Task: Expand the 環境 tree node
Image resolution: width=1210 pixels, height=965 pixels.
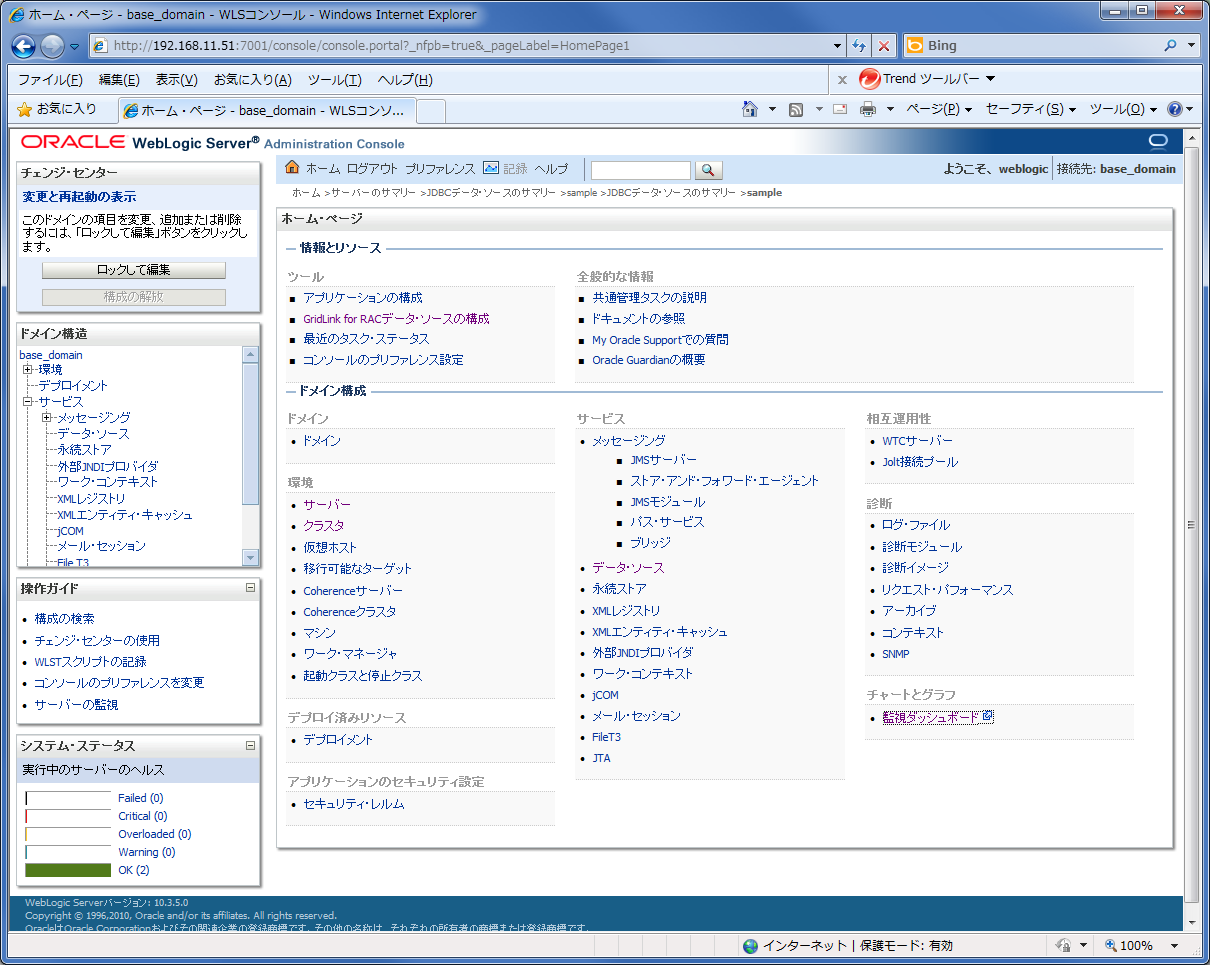Action: tap(29, 370)
